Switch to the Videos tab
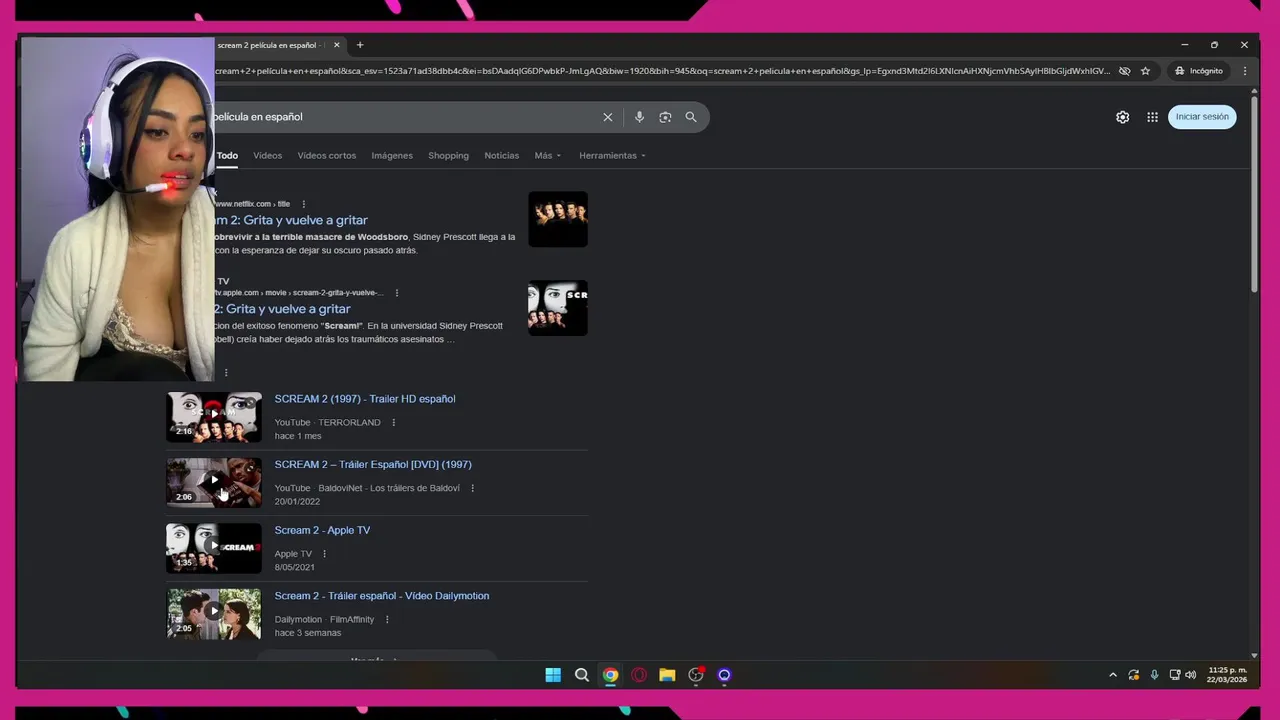Image resolution: width=1280 pixels, height=720 pixels. pyautogui.click(x=268, y=156)
